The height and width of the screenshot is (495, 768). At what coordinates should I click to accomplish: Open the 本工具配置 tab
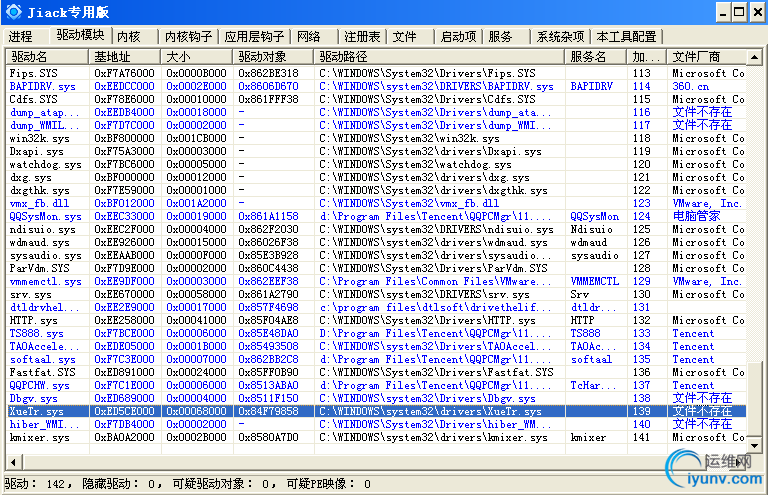tap(626, 37)
